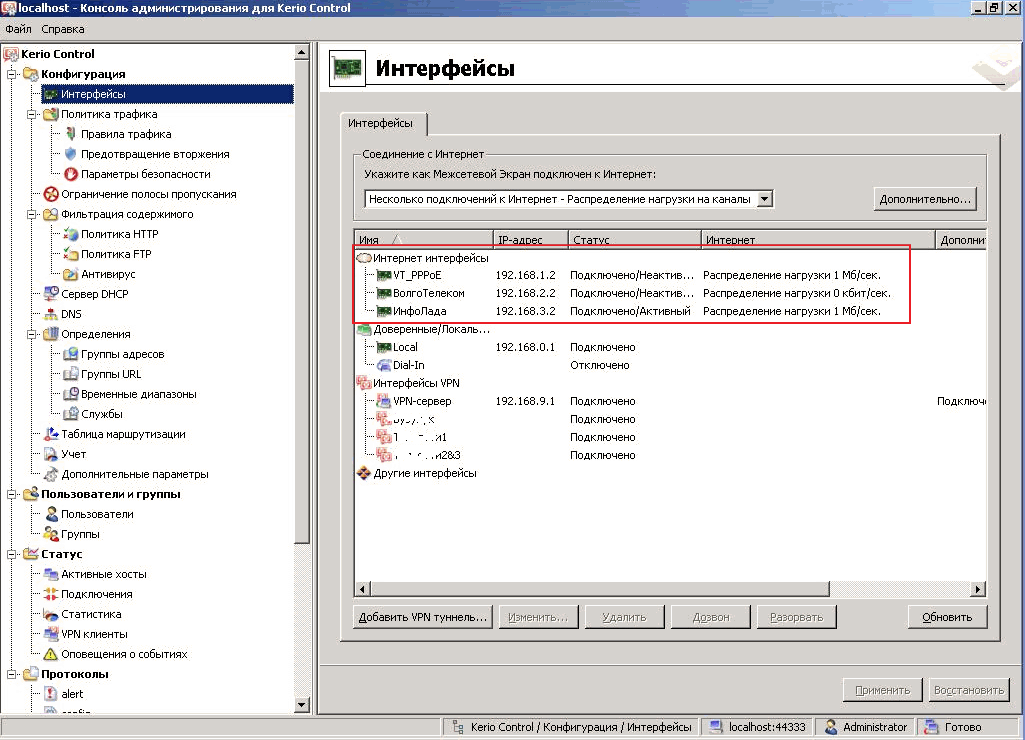Collapse the Фильтрация содержимого node

[x=31, y=214]
